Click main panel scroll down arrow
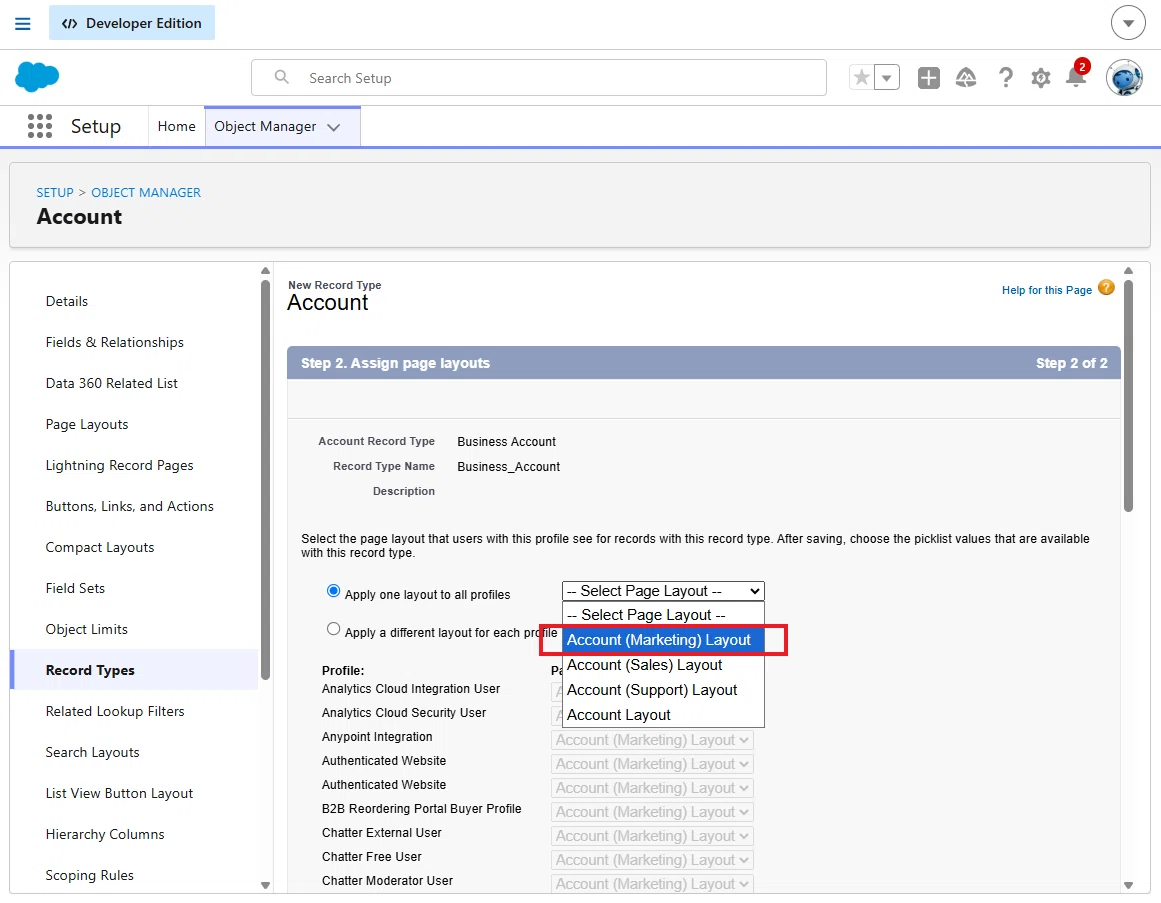This screenshot has width=1161, height=903. click(x=1128, y=885)
